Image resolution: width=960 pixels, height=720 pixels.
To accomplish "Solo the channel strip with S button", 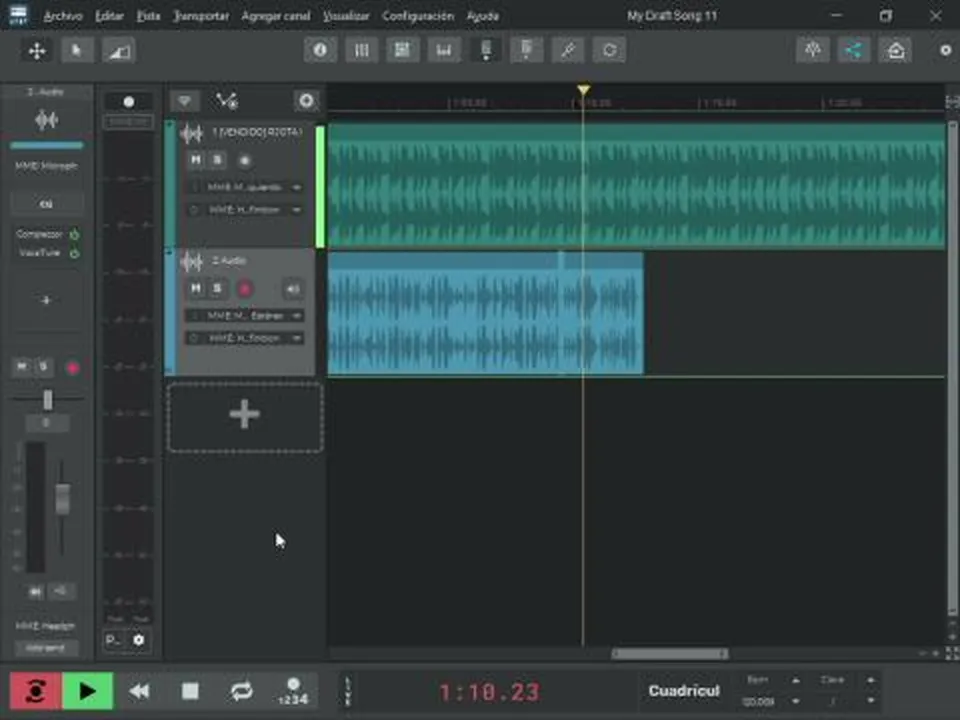I will pos(43,367).
